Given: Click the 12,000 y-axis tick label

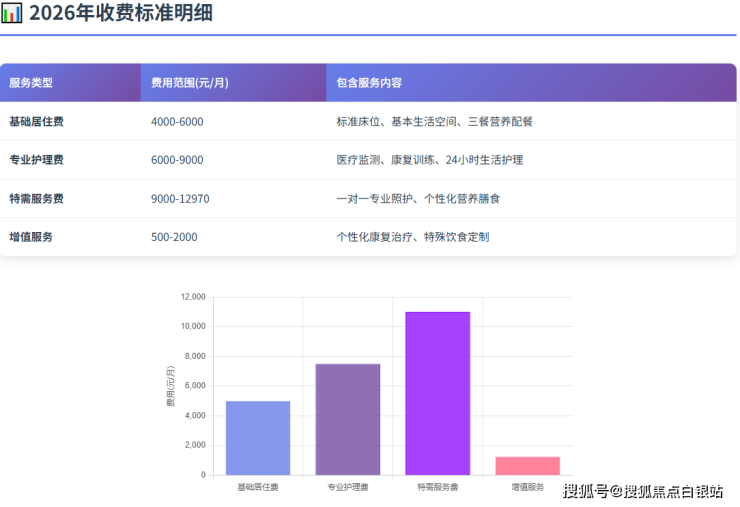Looking at the screenshot, I should [192, 297].
